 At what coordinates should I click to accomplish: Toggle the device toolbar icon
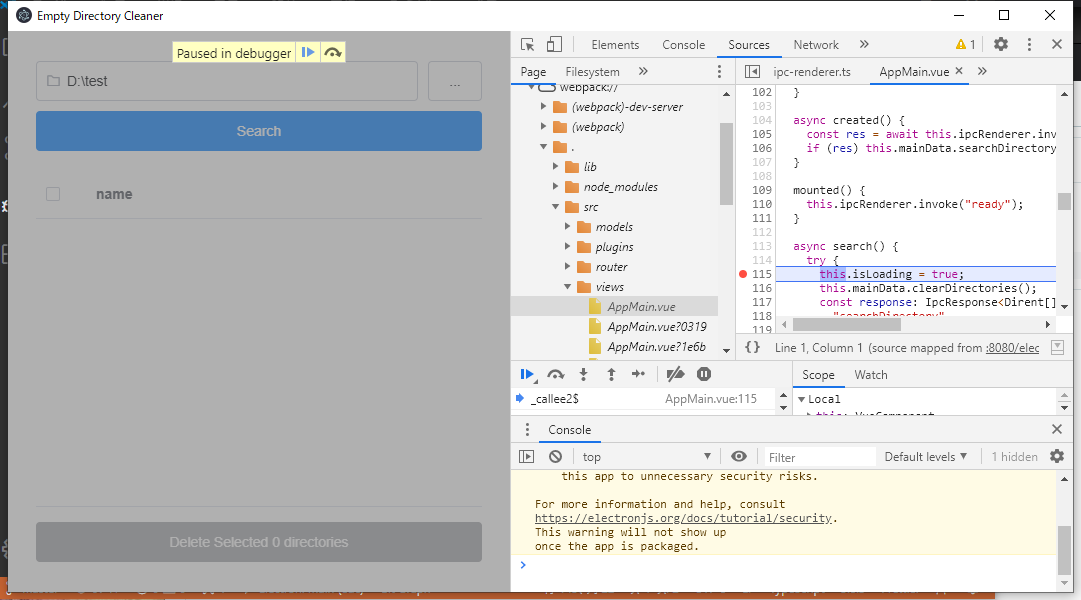pyautogui.click(x=554, y=45)
